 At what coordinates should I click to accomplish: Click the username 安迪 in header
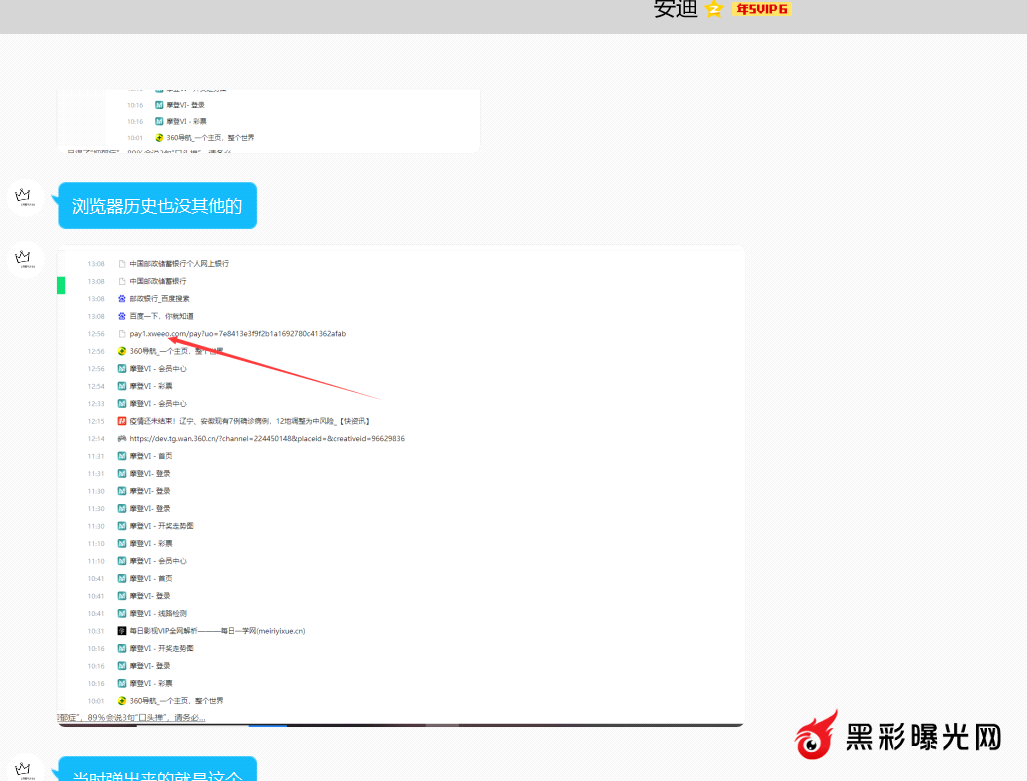(x=675, y=9)
